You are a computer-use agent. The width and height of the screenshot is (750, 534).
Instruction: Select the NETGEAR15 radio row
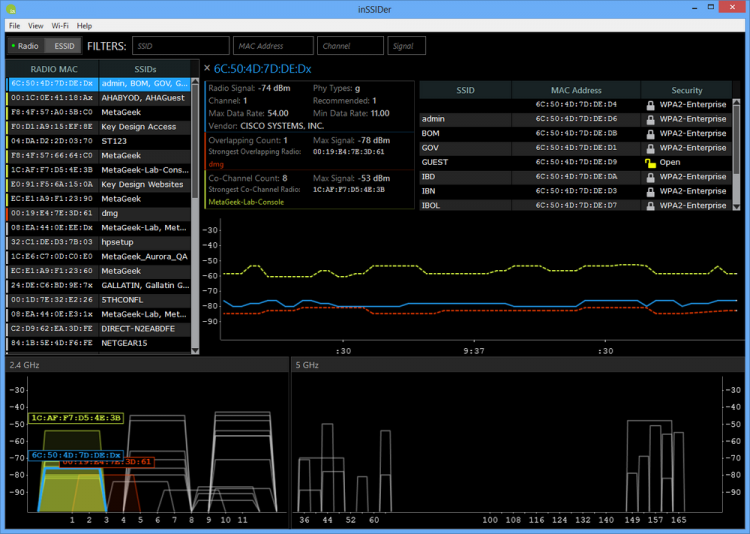(98, 344)
